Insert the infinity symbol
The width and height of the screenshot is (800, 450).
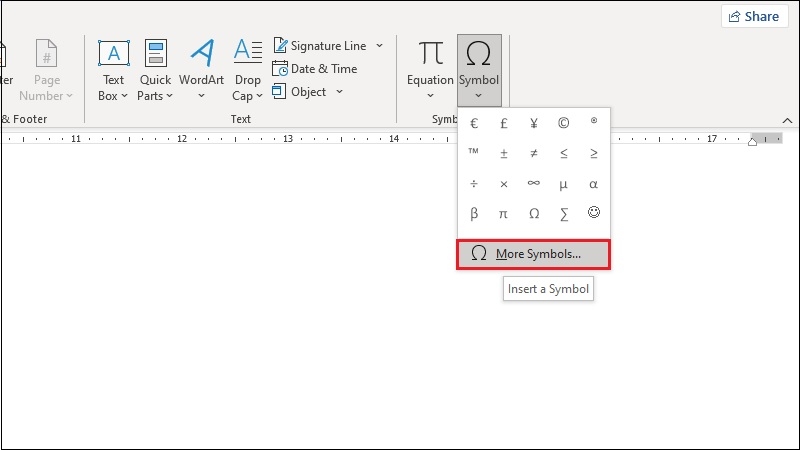(x=534, y=183)
